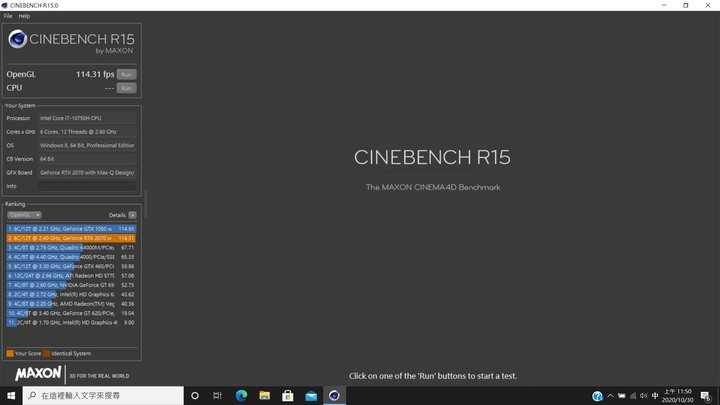Click the blue help question mark tray icon
Screen dimensions: 720x405
pyautogui.click(x=597, y=396)
